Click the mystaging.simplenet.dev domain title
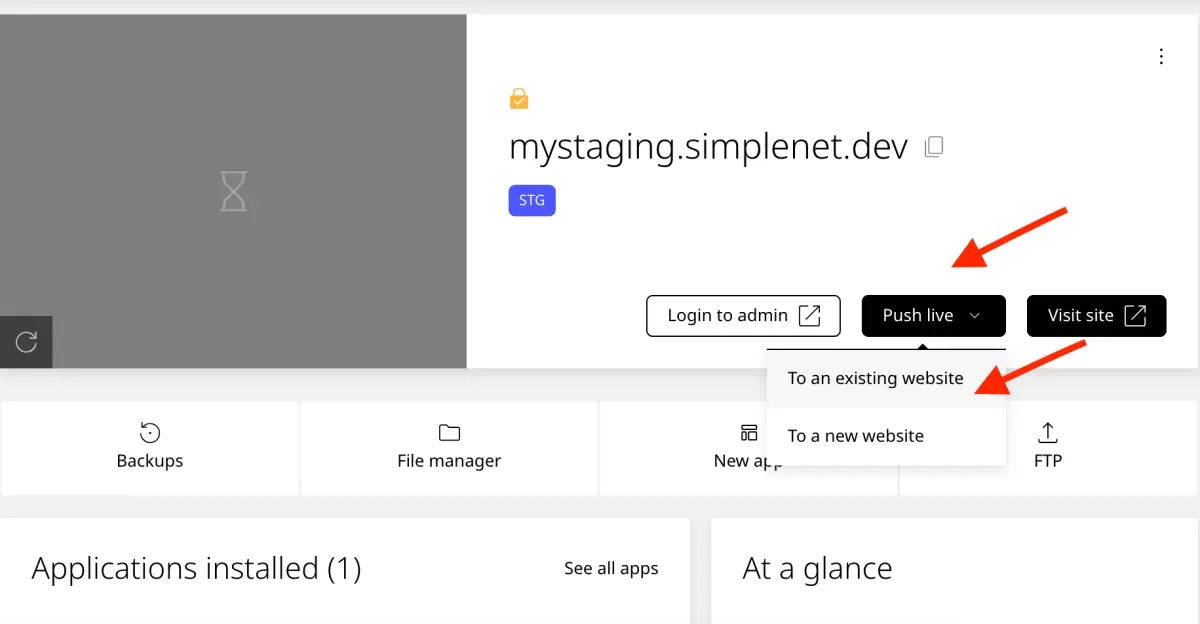The width and height of the screenshot is (1200, 624). coord(708,147)
